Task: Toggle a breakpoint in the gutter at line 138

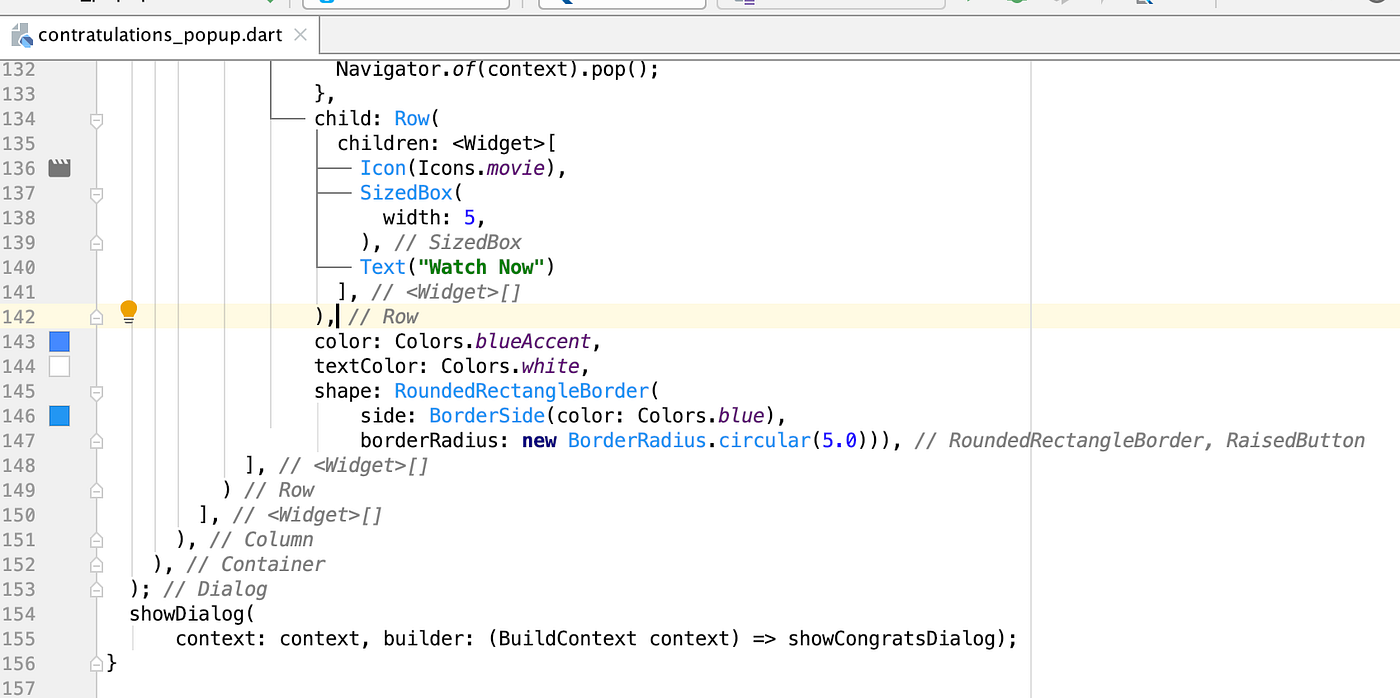Action: (x=59, y=217)
